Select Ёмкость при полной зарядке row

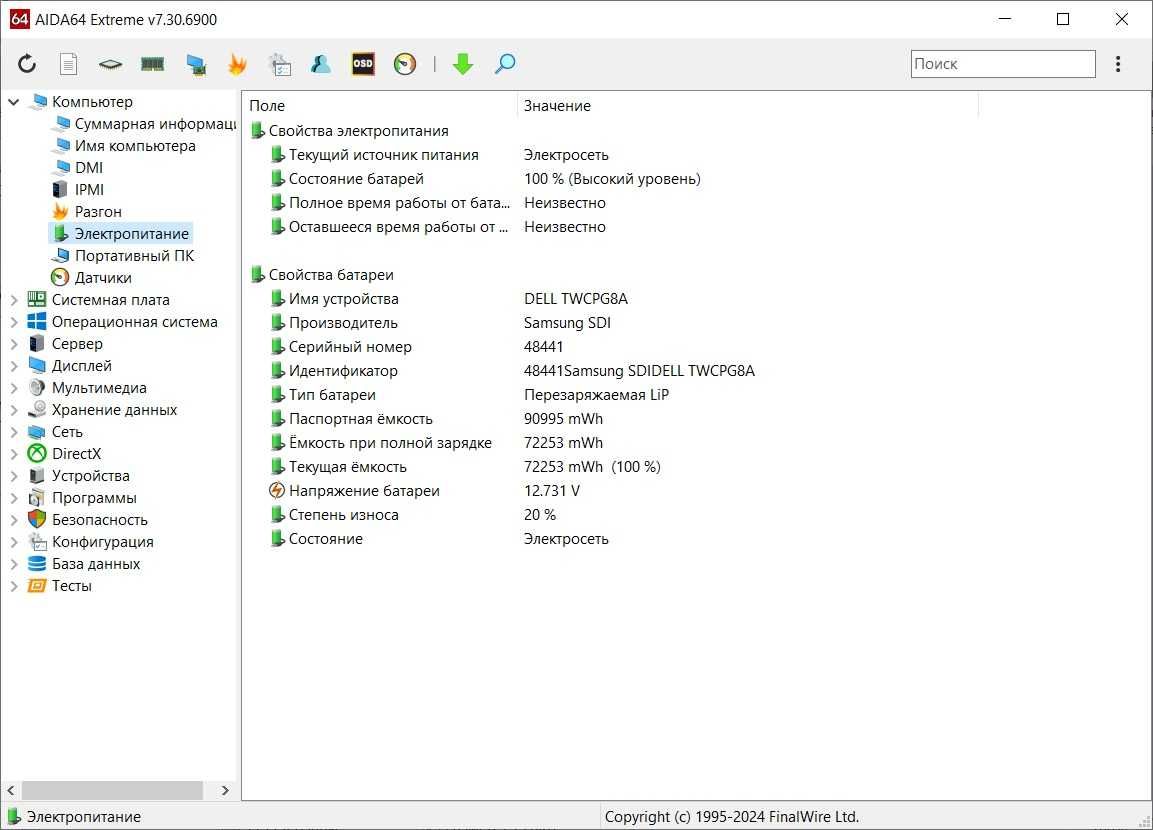[x=437, y=443]
